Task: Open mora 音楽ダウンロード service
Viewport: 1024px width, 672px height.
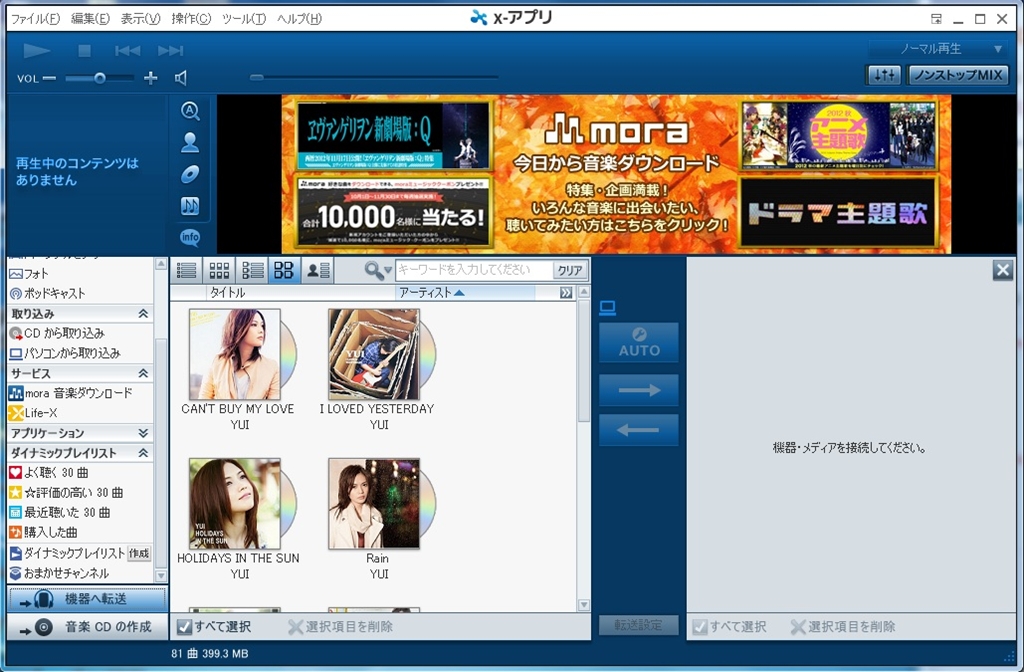Action: click(80, 393)
